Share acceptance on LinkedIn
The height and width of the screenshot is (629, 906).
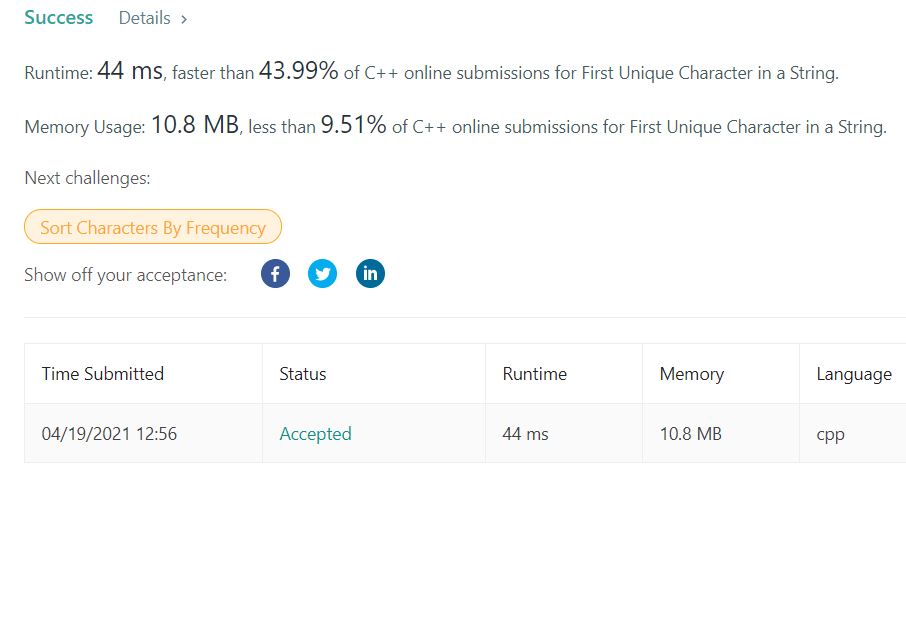(370, 273)
